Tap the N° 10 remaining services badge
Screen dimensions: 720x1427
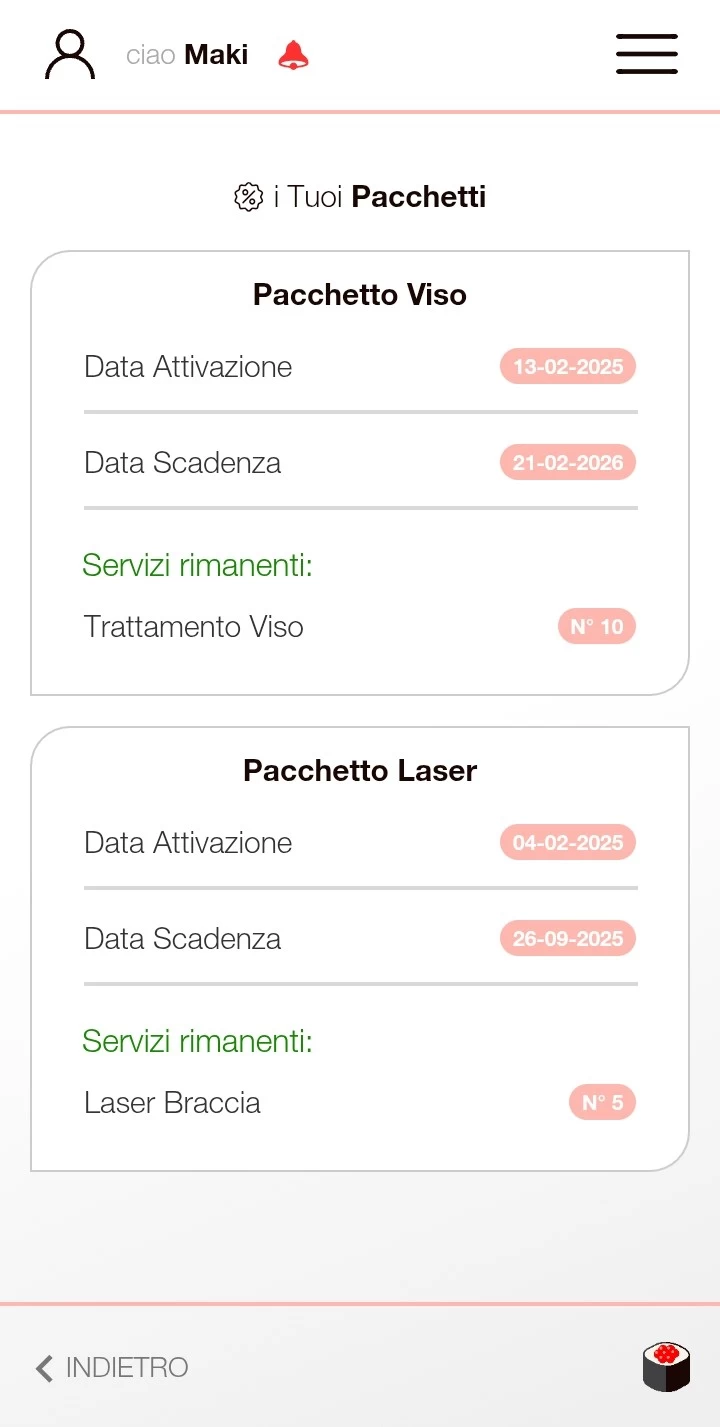(596, 627)
